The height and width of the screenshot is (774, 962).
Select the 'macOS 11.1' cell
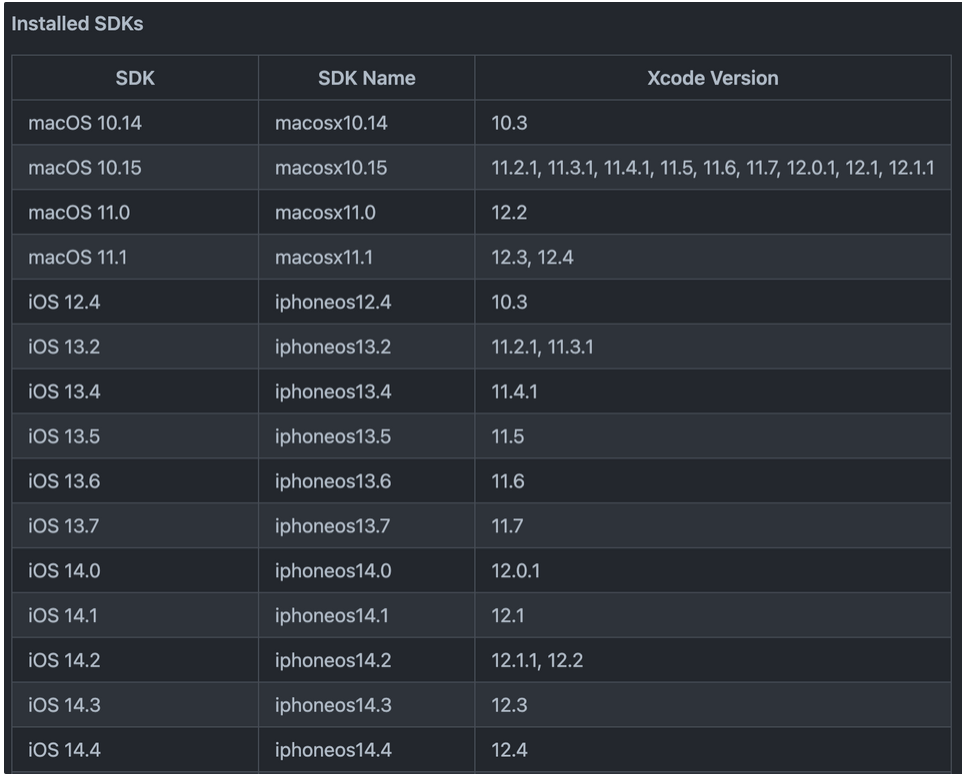135,257
